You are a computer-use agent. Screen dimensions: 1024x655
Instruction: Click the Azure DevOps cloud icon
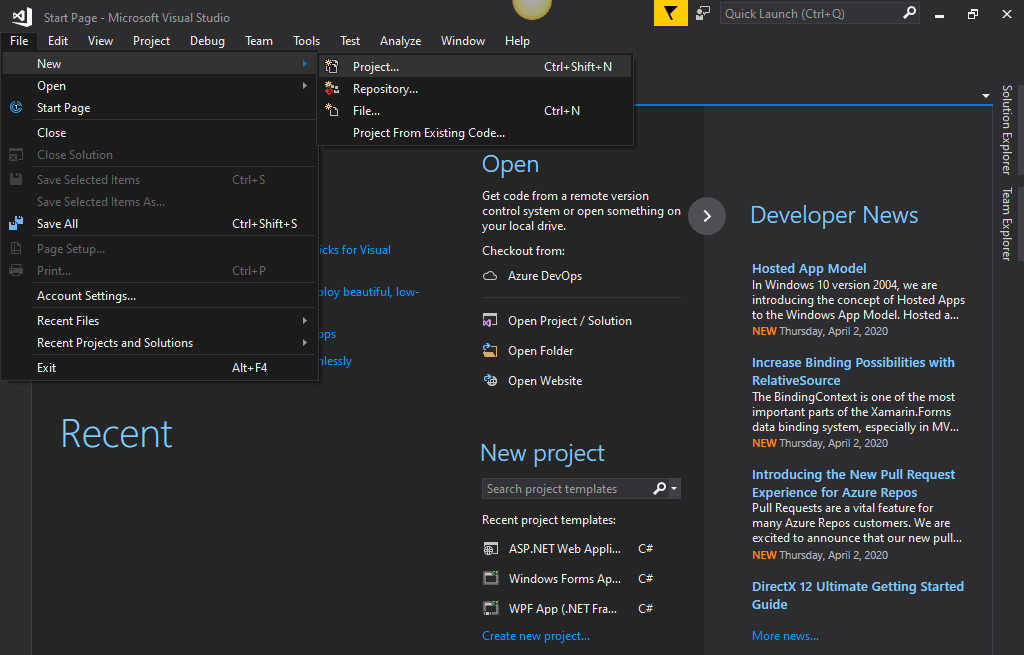click(x=490, y=276)
